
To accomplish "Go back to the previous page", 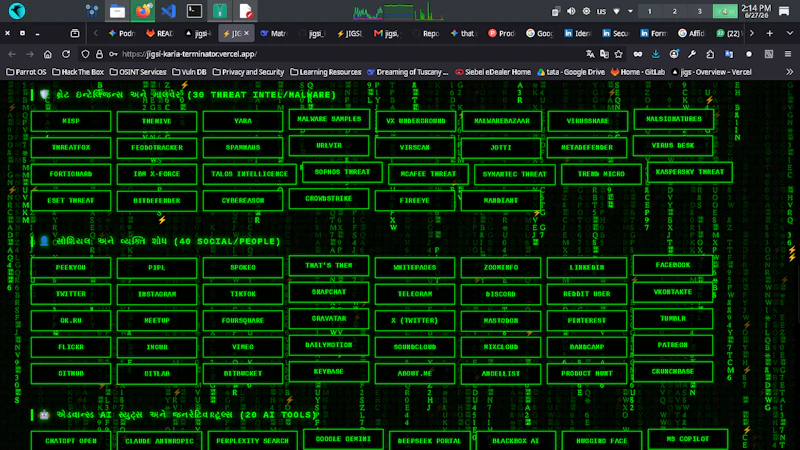I will coord(12,54).
